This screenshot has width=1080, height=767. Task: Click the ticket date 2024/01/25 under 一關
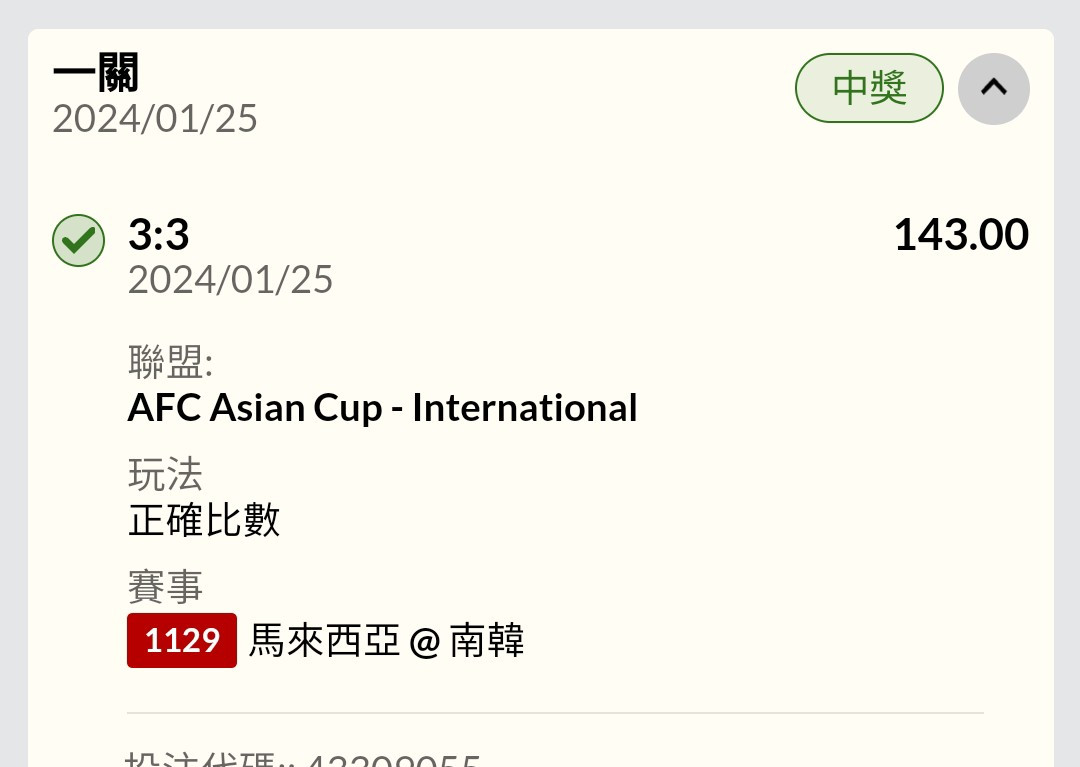point(155,119)
